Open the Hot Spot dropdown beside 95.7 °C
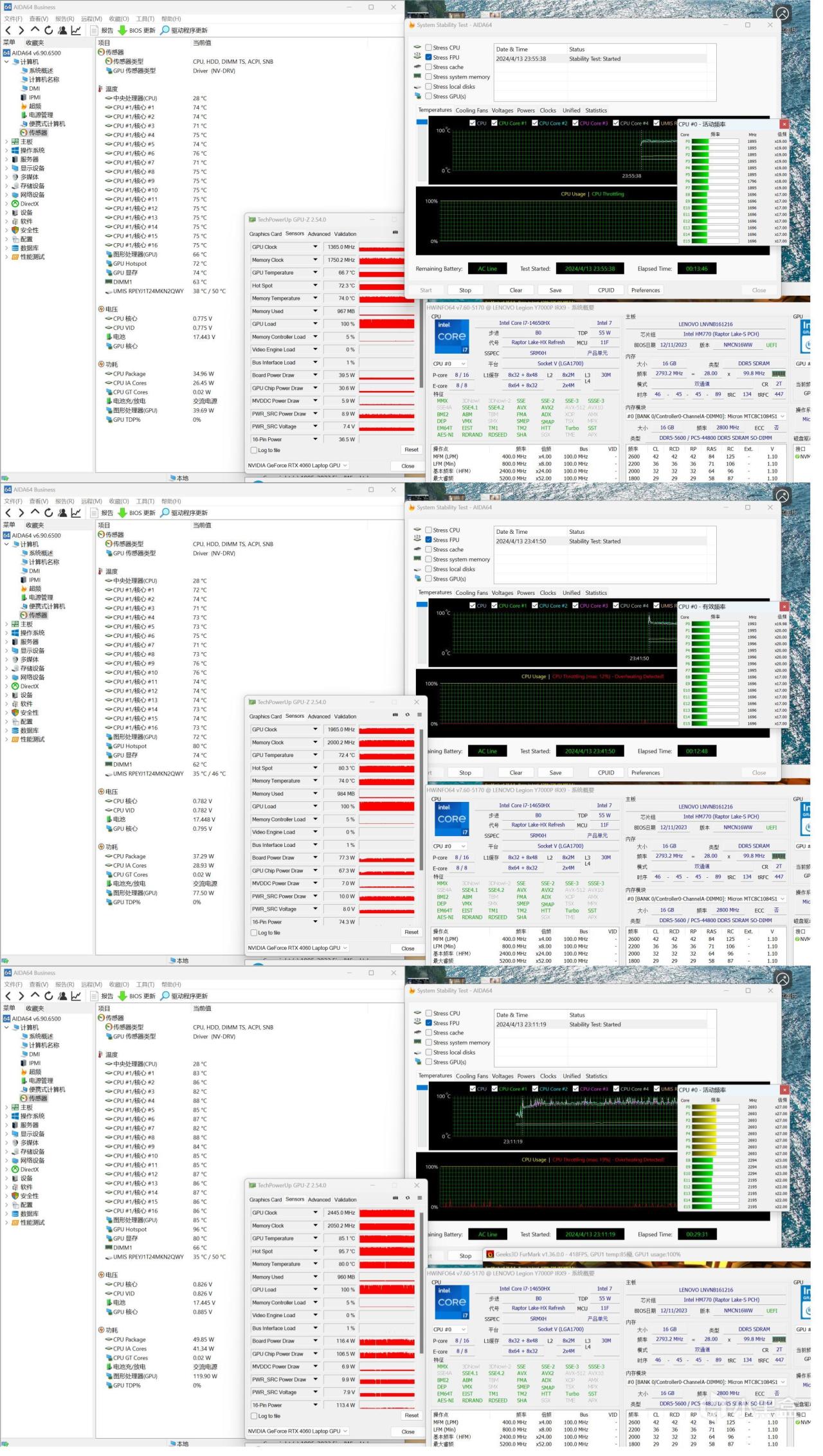The image size is (823, 1456). [x=315, y=1251]
